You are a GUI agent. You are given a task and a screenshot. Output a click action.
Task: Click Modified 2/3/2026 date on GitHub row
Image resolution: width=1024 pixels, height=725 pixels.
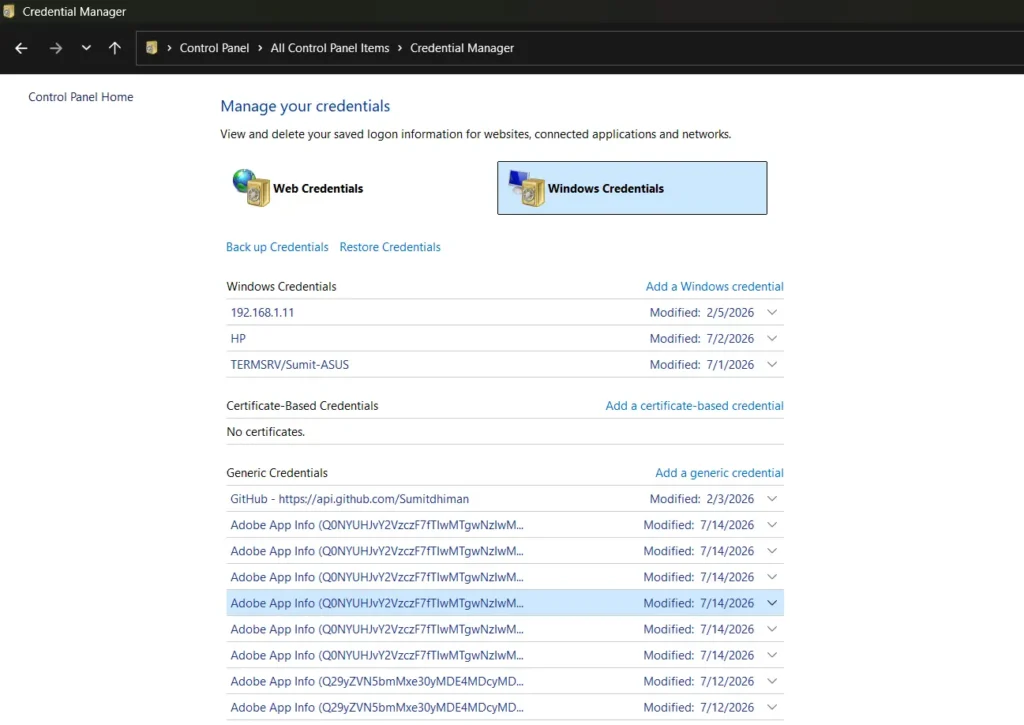pyautogui.click(x=701, y=498)
